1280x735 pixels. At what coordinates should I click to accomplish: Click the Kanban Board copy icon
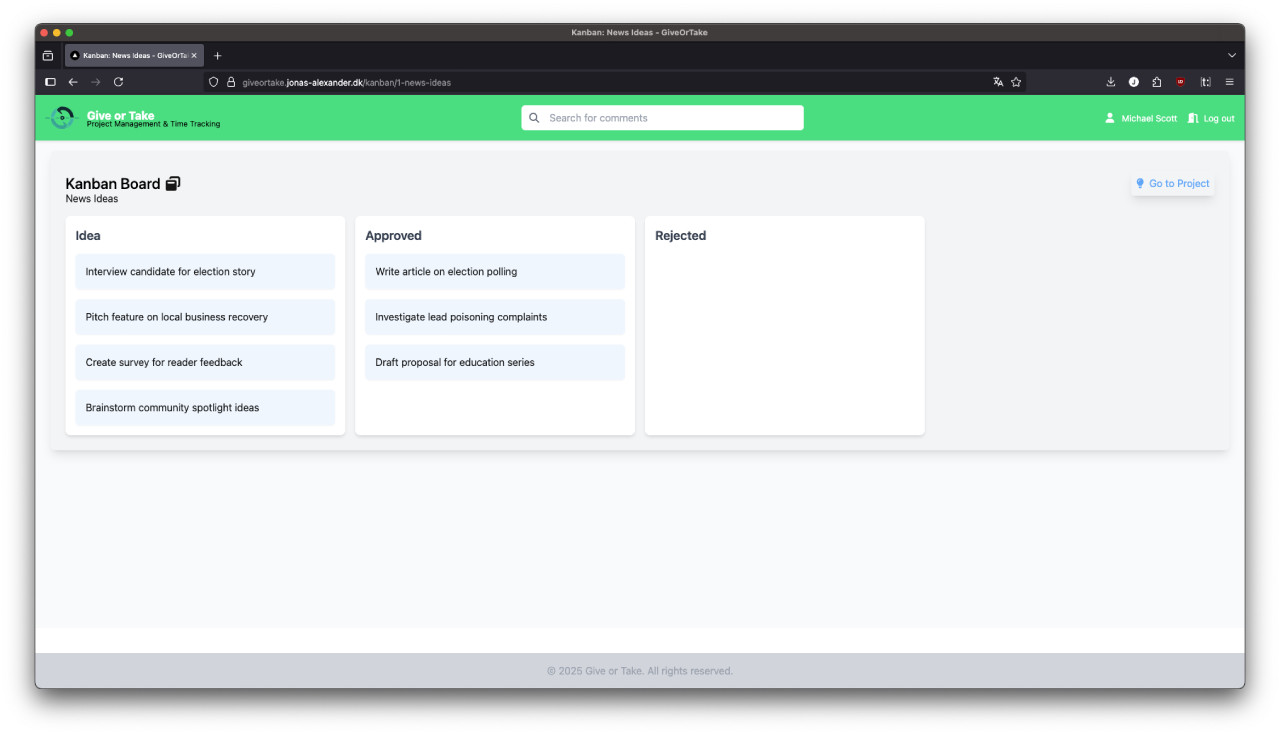click(x=173, y=184)
